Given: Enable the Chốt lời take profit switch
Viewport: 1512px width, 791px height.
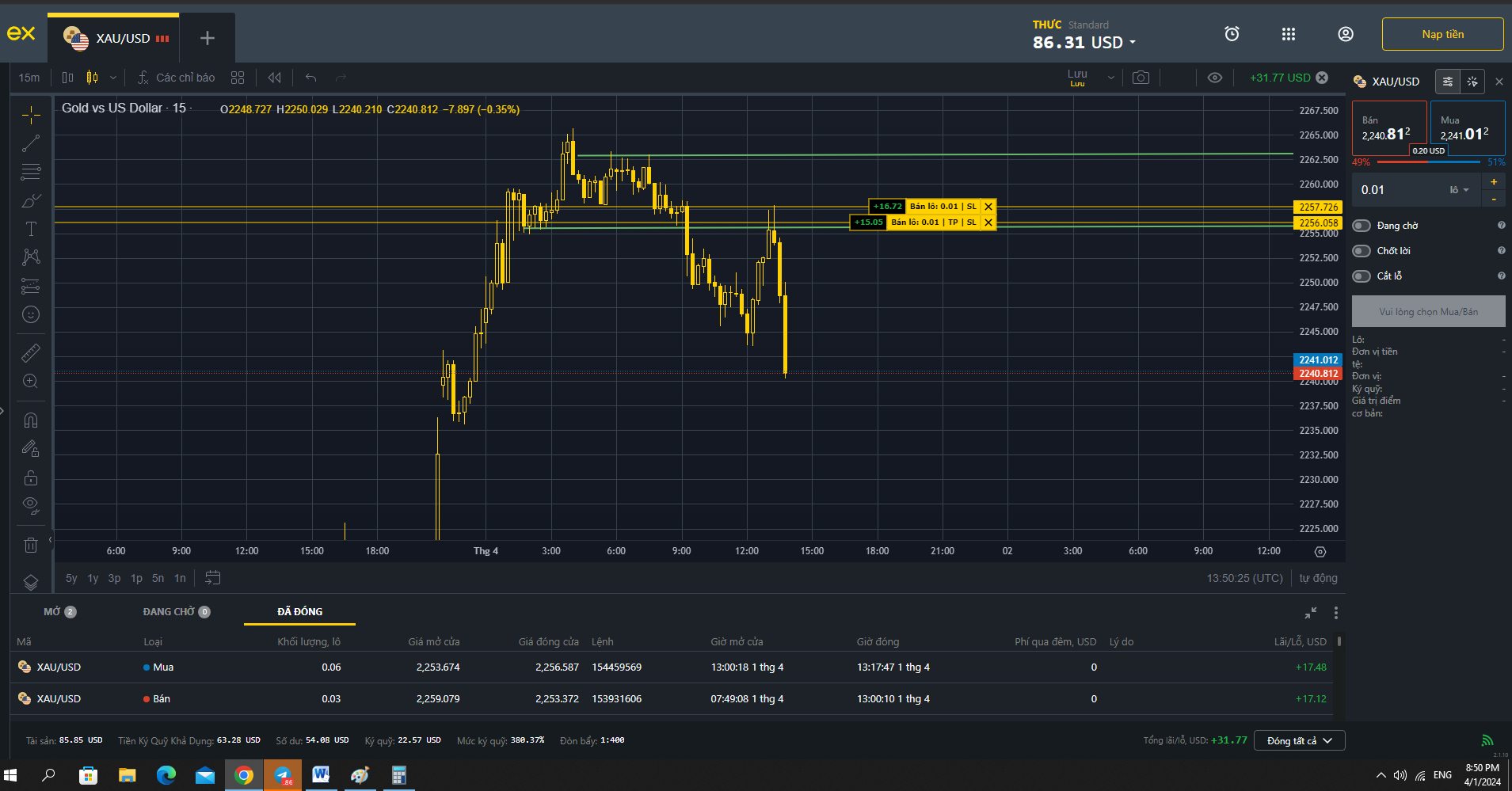Looking at the screenshot, I should (x=1362, y=251).
